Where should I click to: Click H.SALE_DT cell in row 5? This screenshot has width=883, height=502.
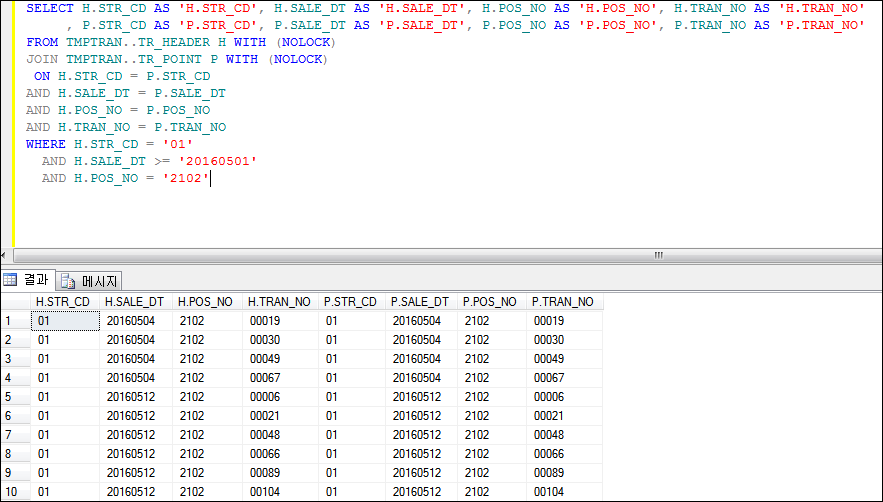136,397
